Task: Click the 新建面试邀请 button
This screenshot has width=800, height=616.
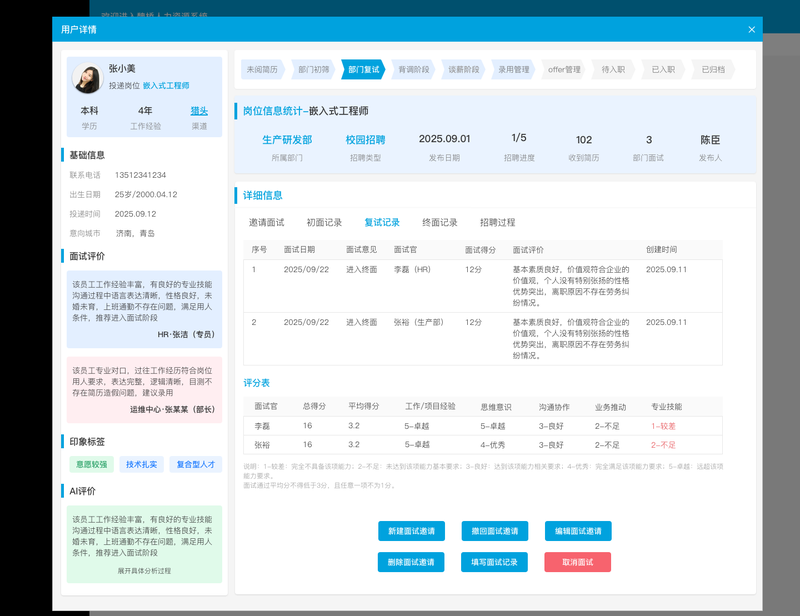Action: (x=411, y=531)
